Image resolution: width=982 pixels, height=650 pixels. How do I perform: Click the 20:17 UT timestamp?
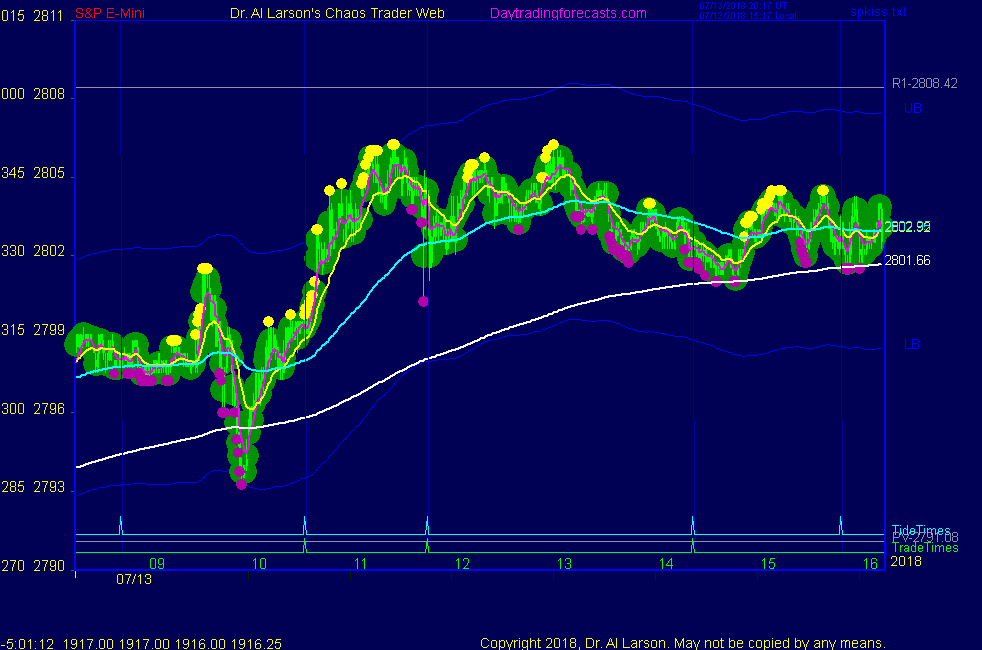point(743,6)
